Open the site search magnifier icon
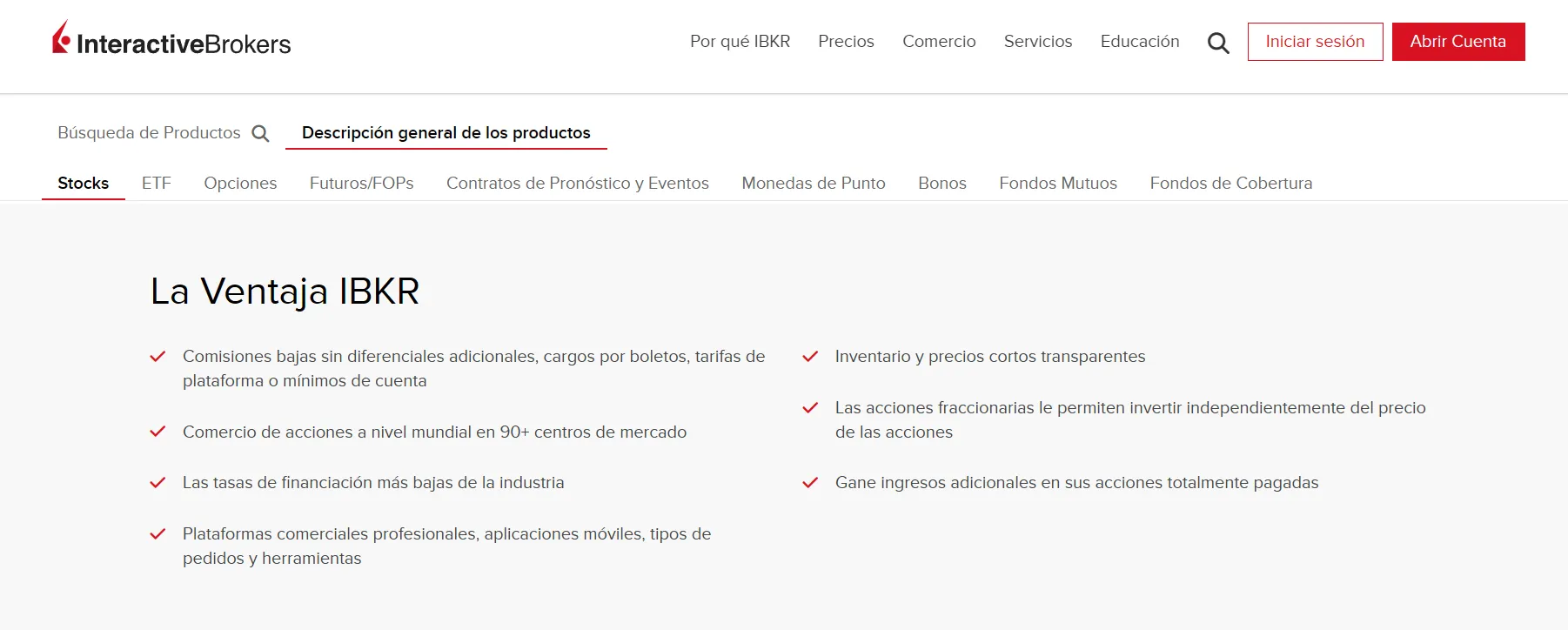1568x630 pixels. [1218, 43]
